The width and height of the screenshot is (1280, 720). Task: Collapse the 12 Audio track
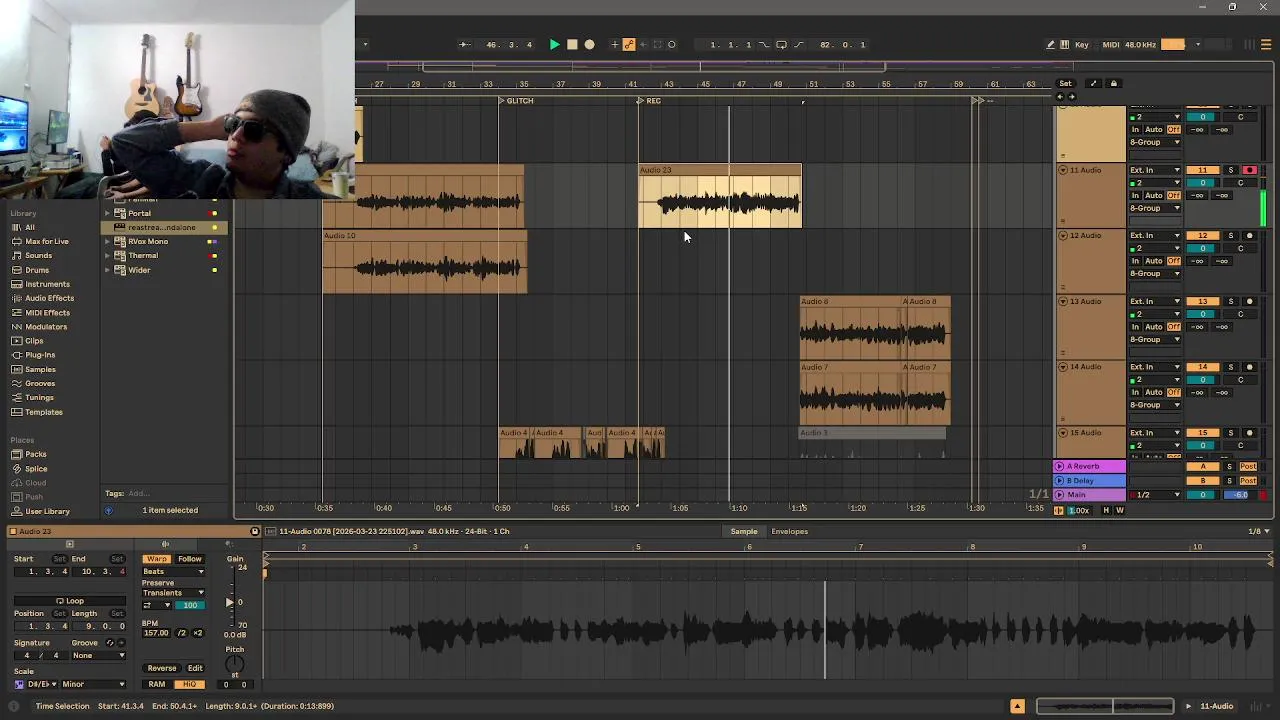1062,236
